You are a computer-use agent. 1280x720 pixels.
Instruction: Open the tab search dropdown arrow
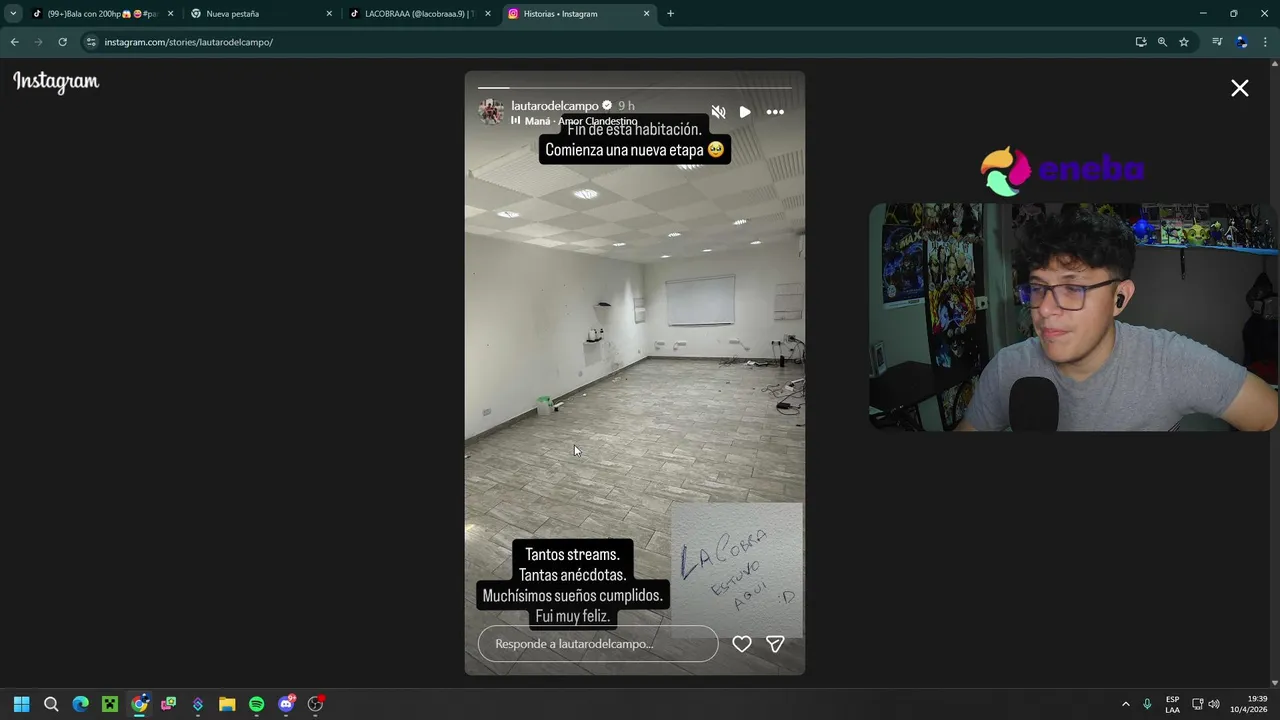(13, 14)
